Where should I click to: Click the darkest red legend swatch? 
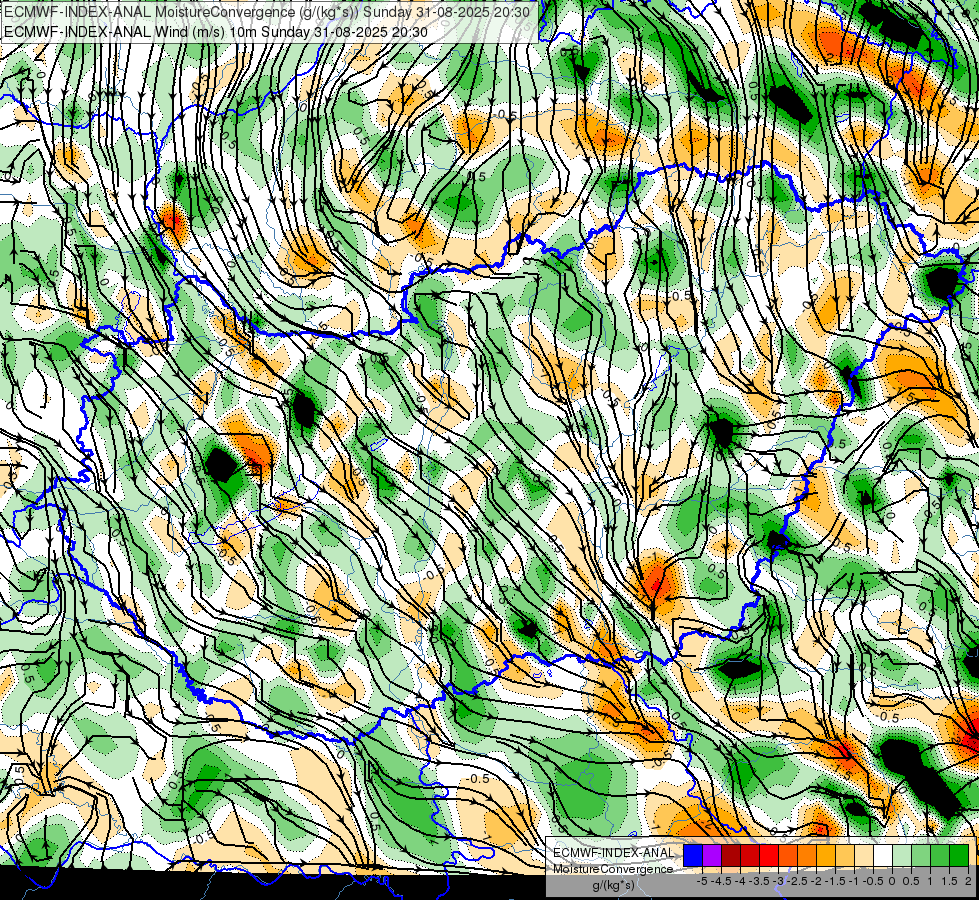[x=731, y=855]
